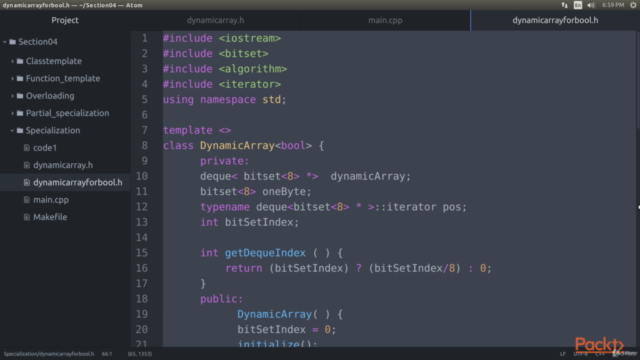
Task: Click the Partial_specialization folder icon
Action: pyautogui.click(x=20, y=113)
